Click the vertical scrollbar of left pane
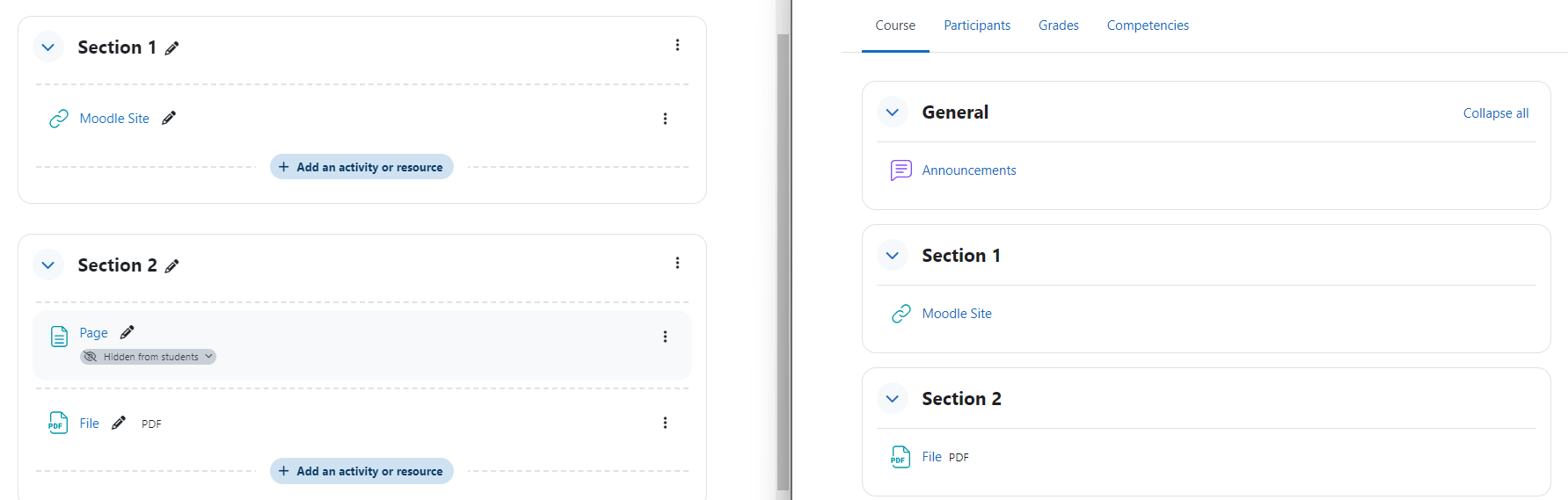The height and width of the screenshot is (500, 1568). coord(783,262)
